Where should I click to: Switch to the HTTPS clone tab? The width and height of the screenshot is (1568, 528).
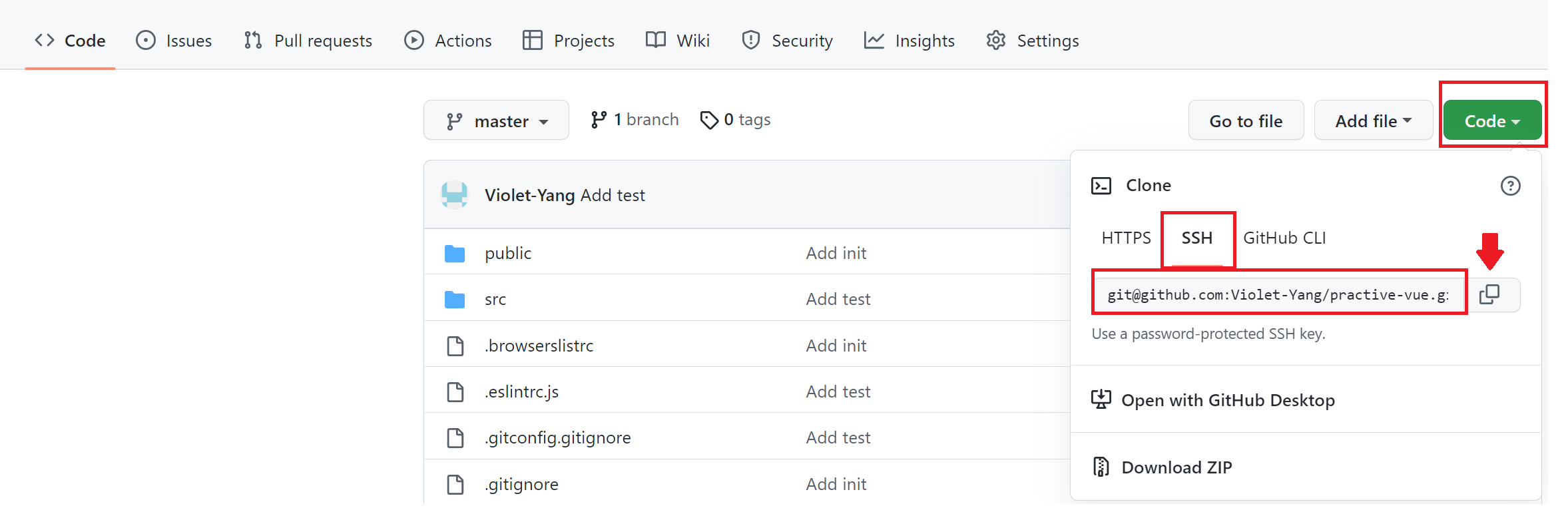pos(1126,238)
